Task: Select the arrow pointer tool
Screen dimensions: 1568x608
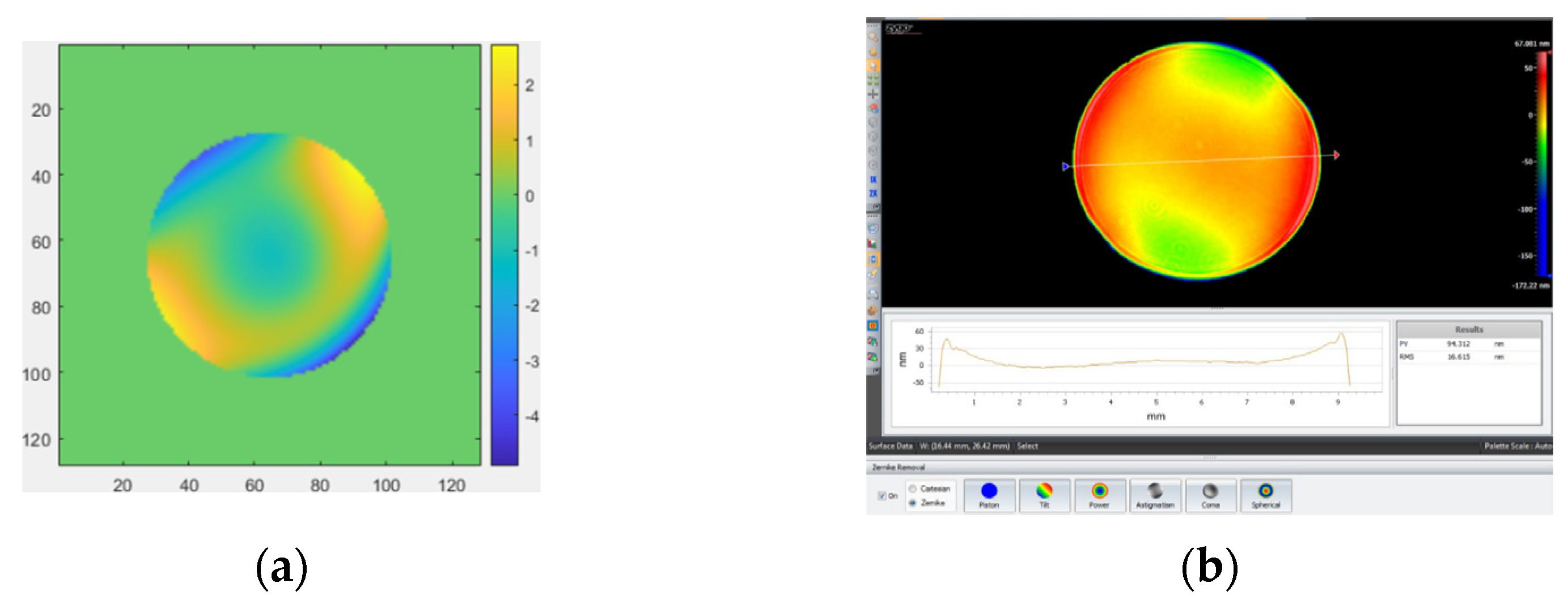Action: (x=873, y=66)
